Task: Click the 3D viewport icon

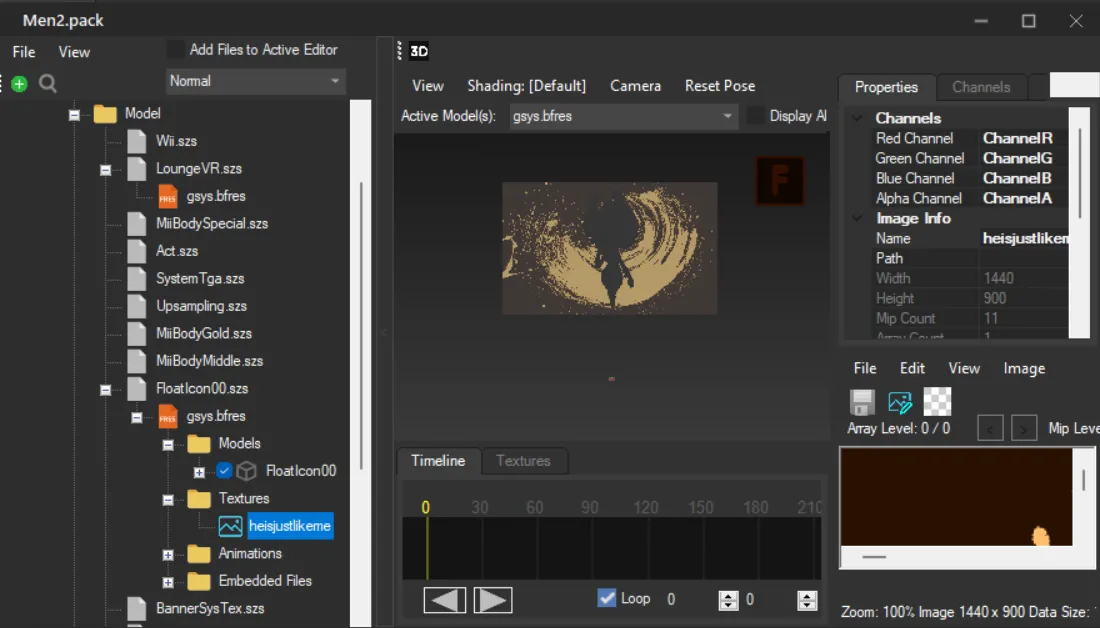Action: pos(418,52)
